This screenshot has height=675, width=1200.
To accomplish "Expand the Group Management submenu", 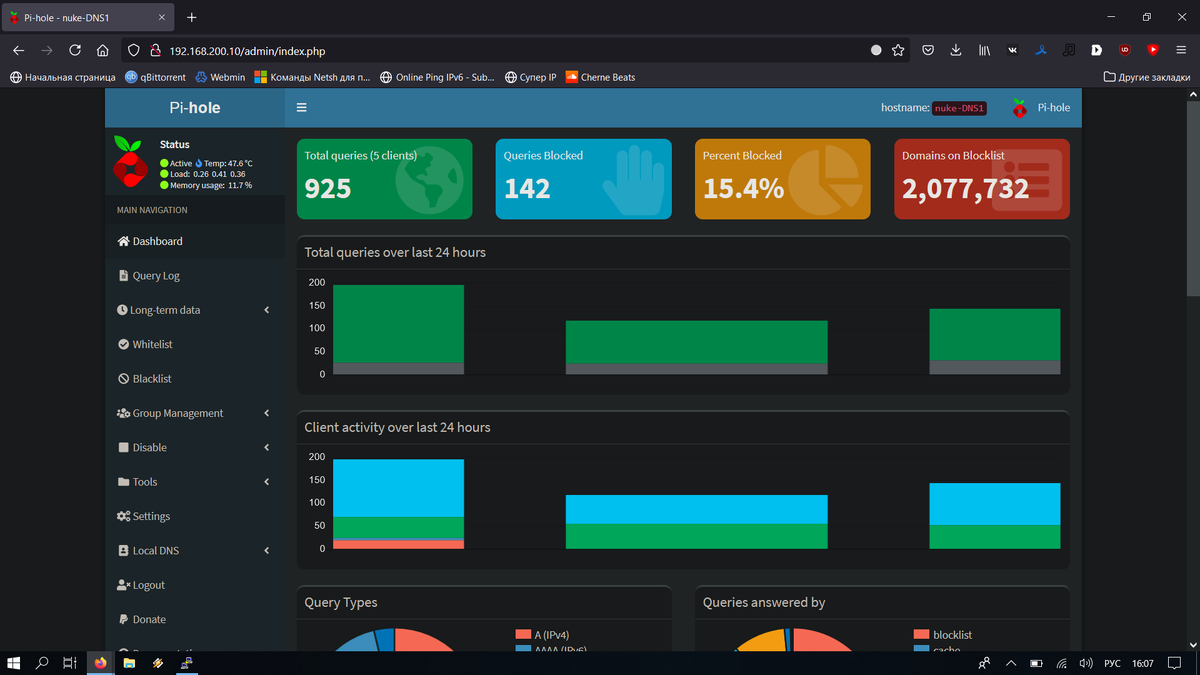I will pyautogui.click(x=195, y=413).
